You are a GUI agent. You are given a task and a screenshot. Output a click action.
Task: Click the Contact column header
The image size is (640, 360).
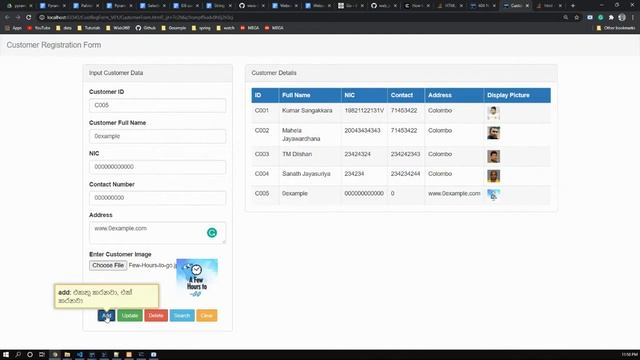pos(406,95)
